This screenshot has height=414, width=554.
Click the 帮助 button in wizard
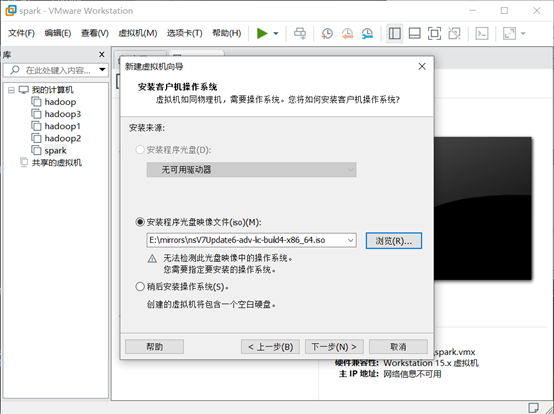pos(154,347)
